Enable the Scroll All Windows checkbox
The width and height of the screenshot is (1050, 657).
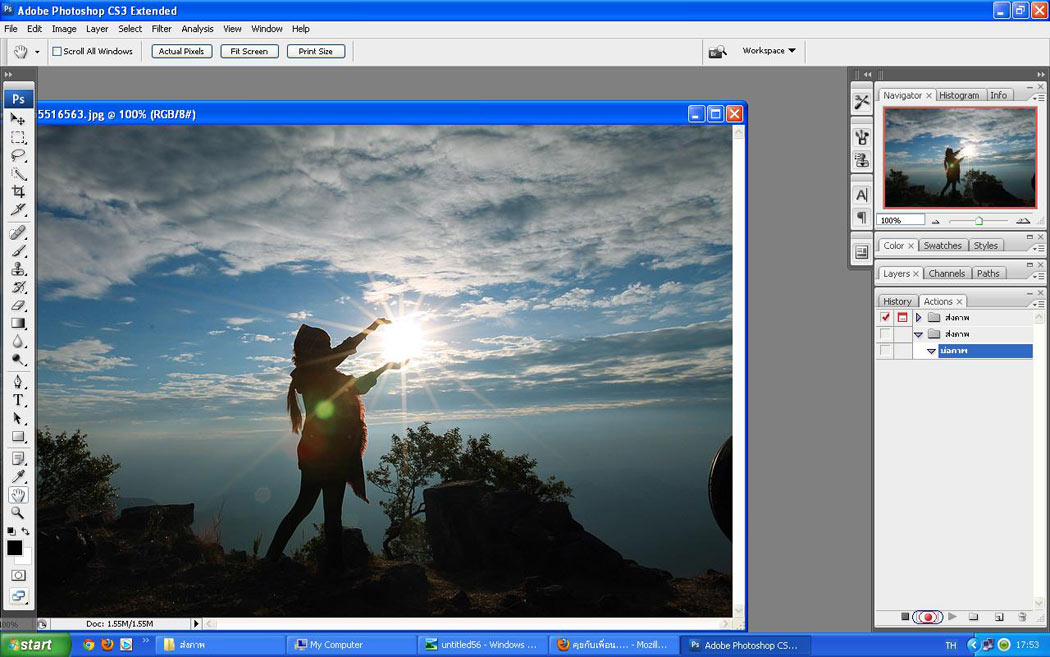57,51
